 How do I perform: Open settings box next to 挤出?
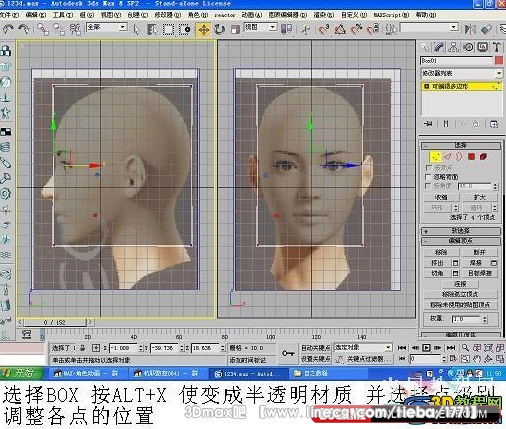455,263
